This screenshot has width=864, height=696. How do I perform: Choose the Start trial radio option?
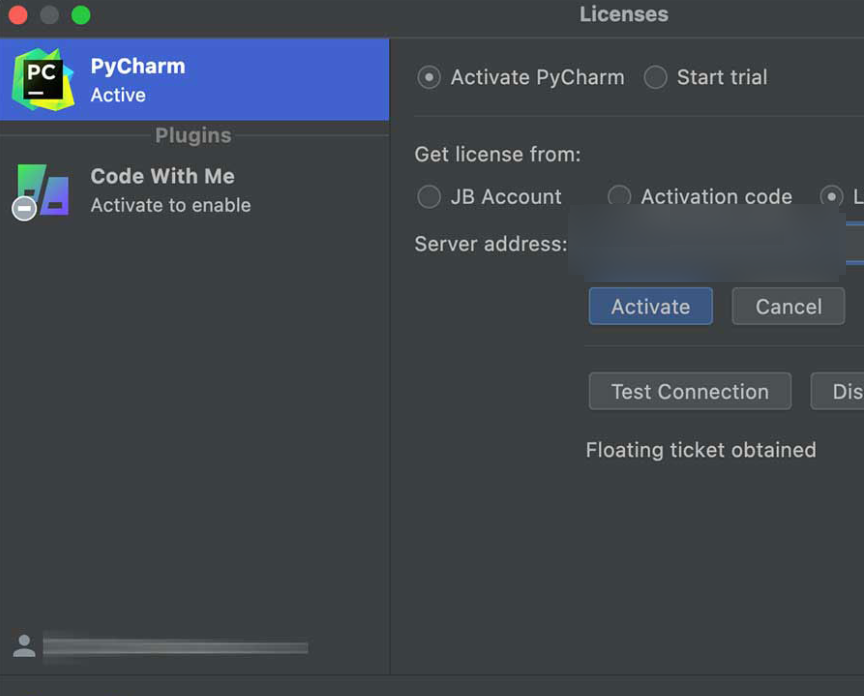pyautogui.click(x=655, y=77)
